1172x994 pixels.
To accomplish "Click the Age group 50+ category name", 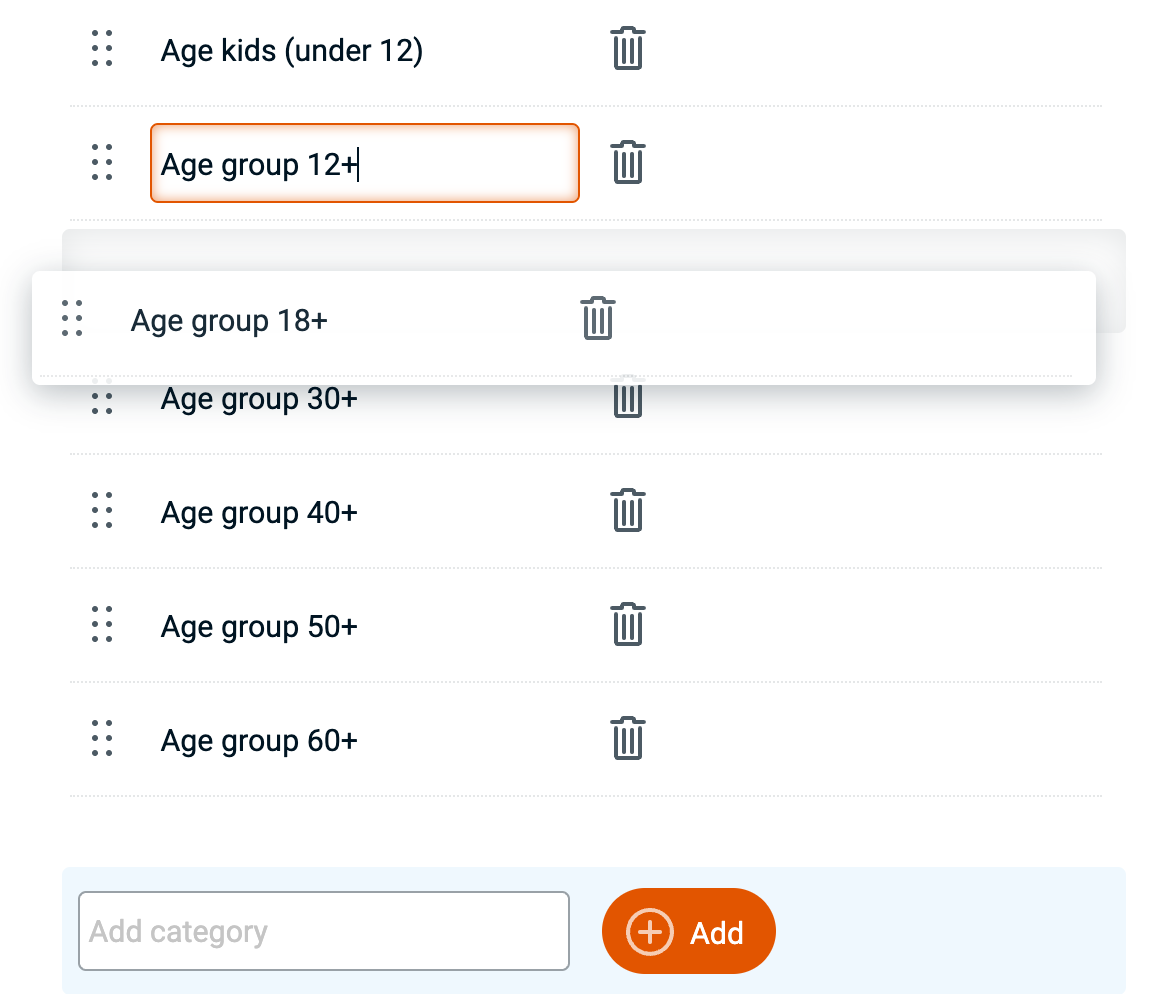I will 259,627.
